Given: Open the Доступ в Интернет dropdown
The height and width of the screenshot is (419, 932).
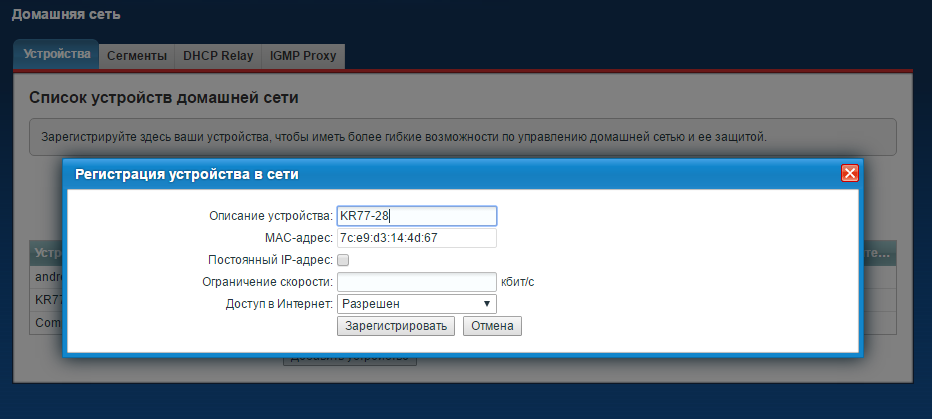Looking at the screenshot, I should (x=416, y=303).
